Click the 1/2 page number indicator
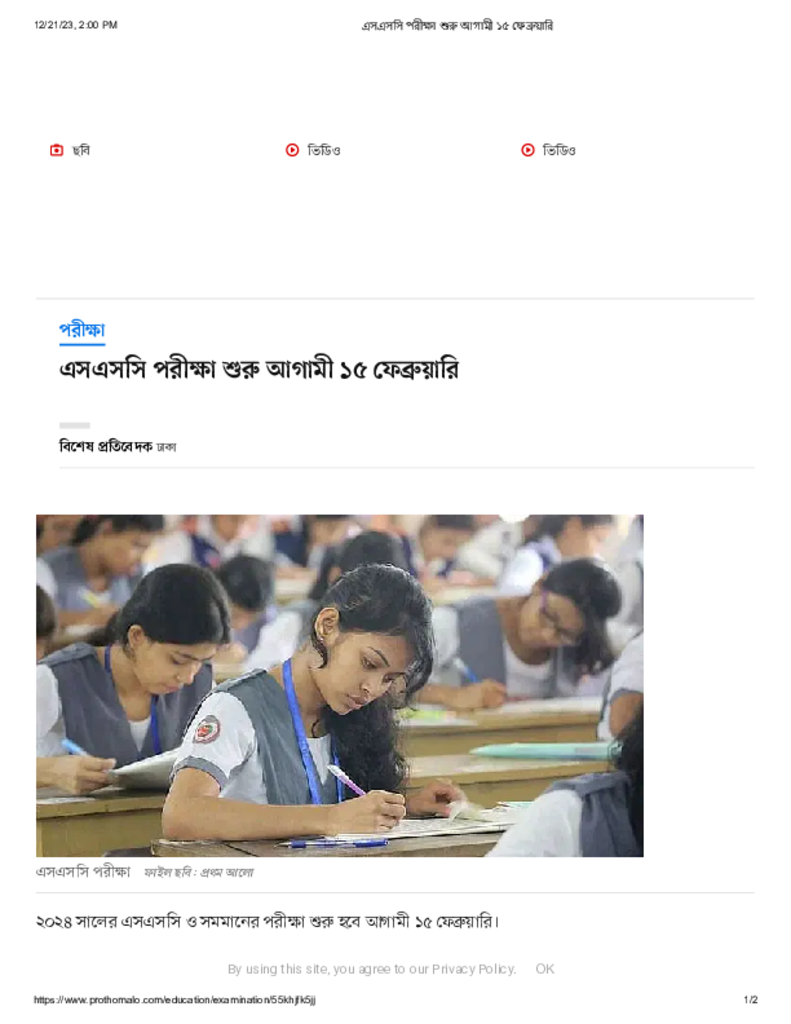This screenshot has height=1024, width=791. pos(751,1000)
